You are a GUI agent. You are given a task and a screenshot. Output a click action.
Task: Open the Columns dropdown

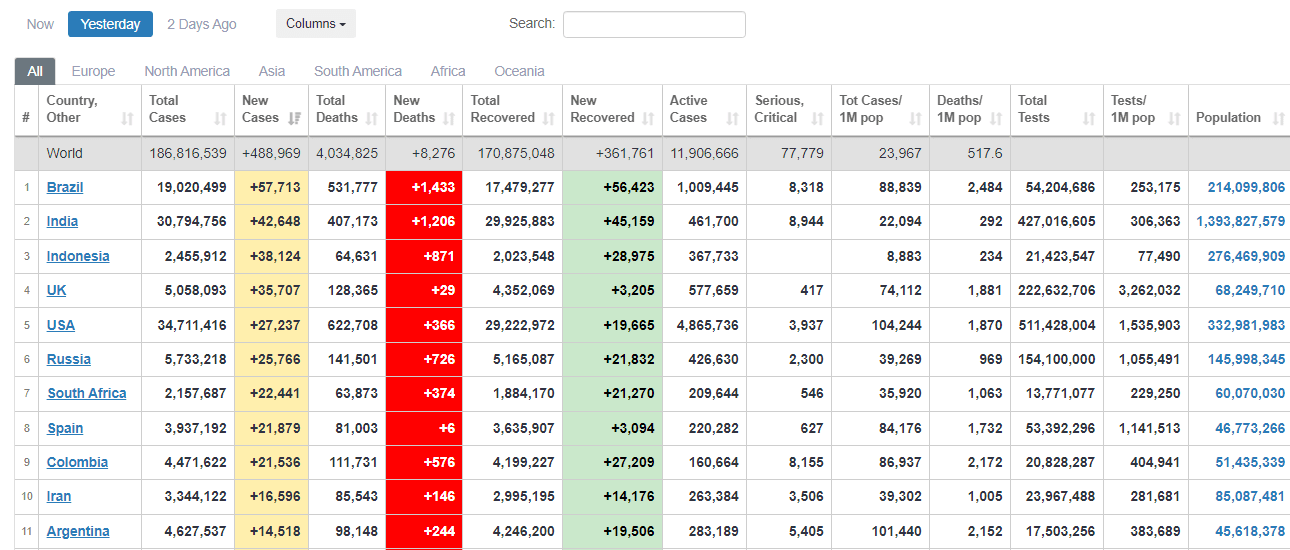point(315,24)
